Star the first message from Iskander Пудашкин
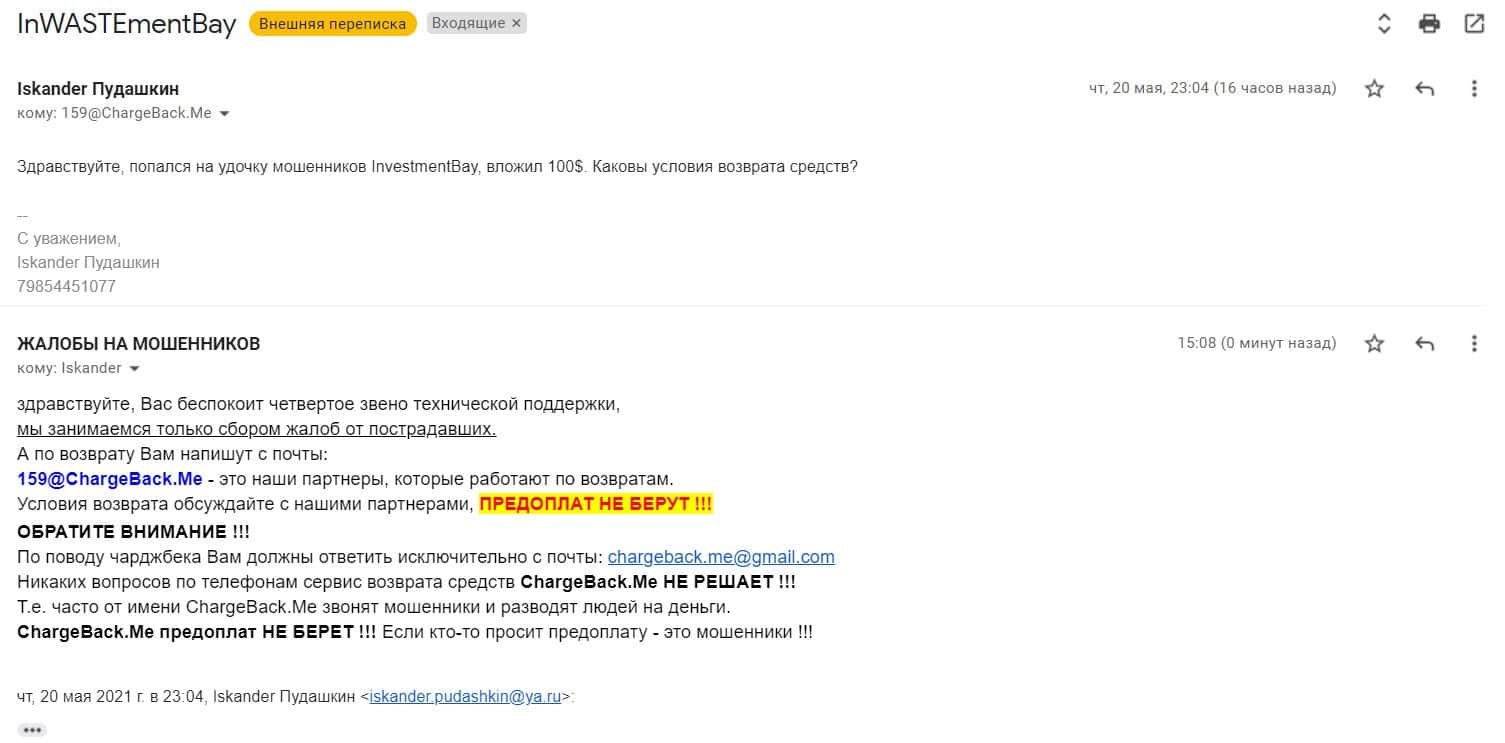This screenshot has width=1505, height=743. 1374,89
